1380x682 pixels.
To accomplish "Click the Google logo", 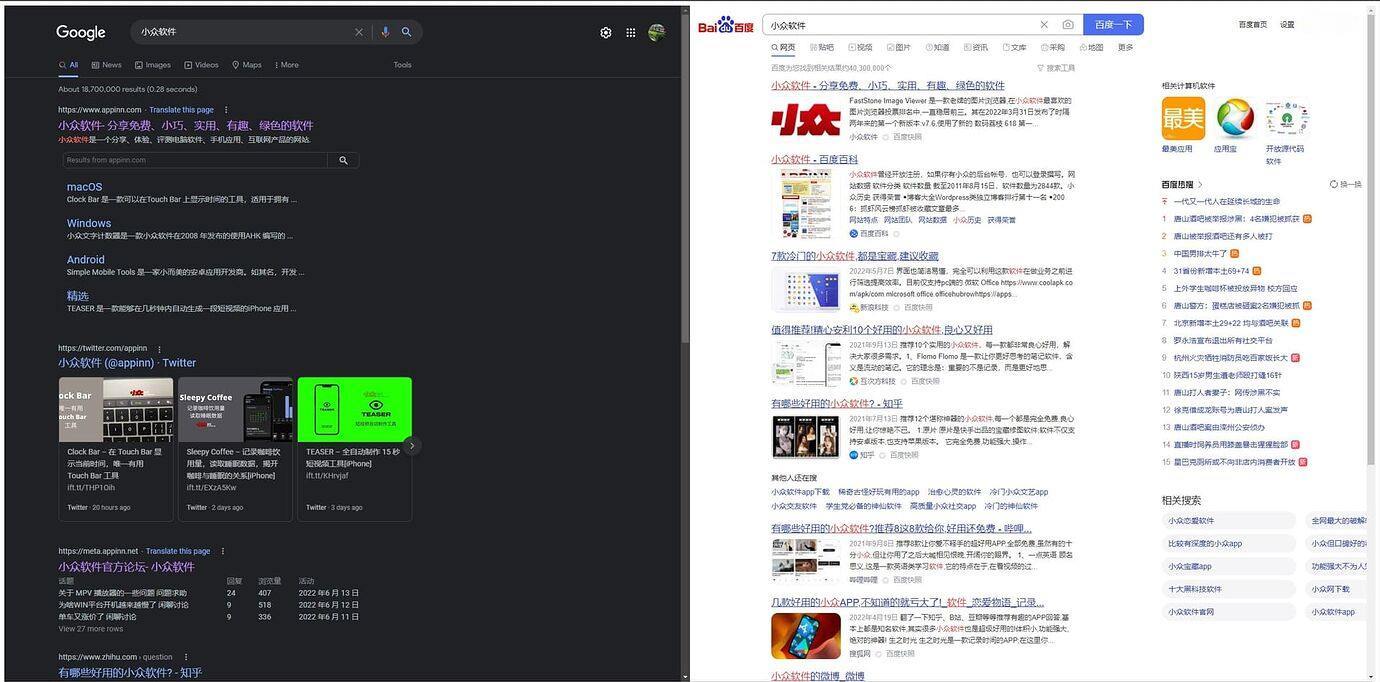I will click(x=81, y=33).
